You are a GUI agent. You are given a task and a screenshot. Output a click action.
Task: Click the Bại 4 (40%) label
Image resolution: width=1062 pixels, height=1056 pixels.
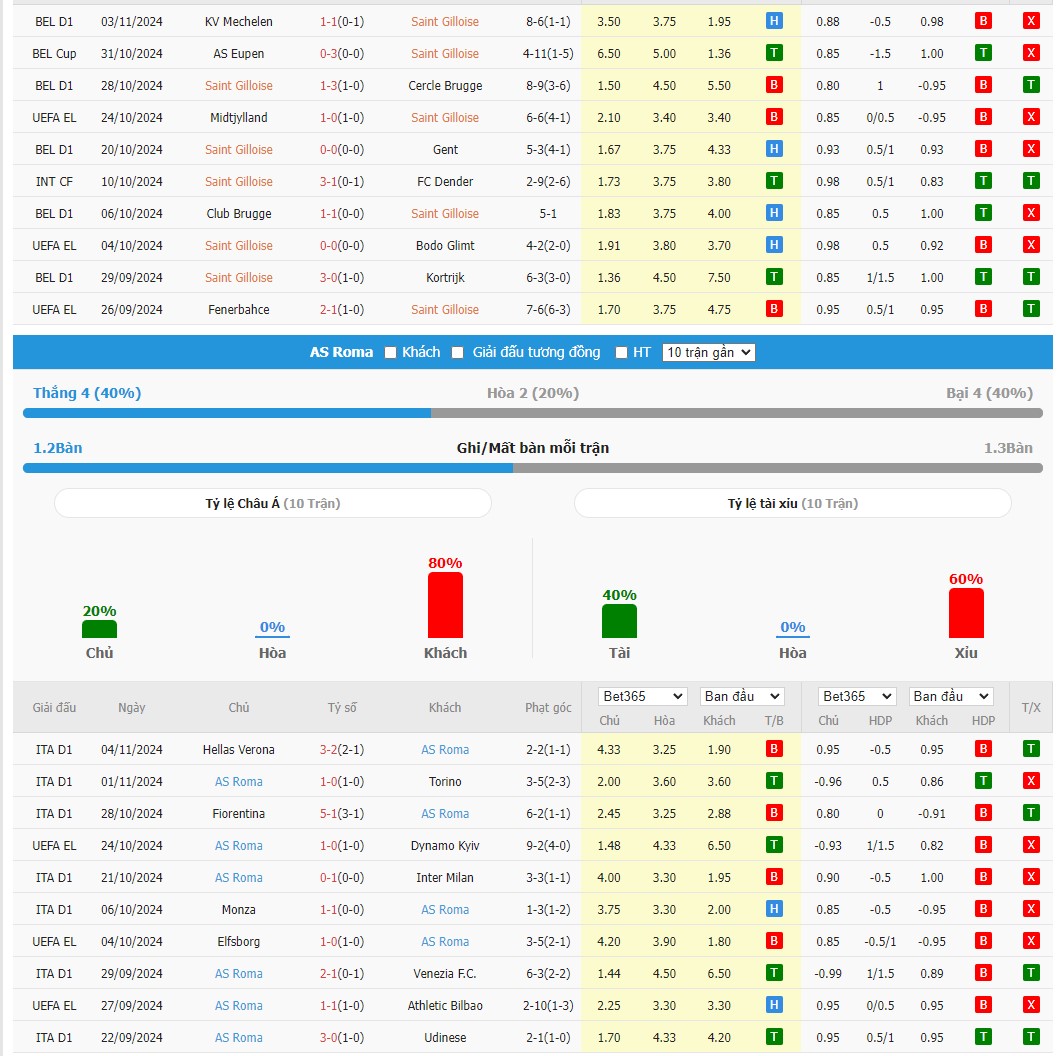click(989, 393)
